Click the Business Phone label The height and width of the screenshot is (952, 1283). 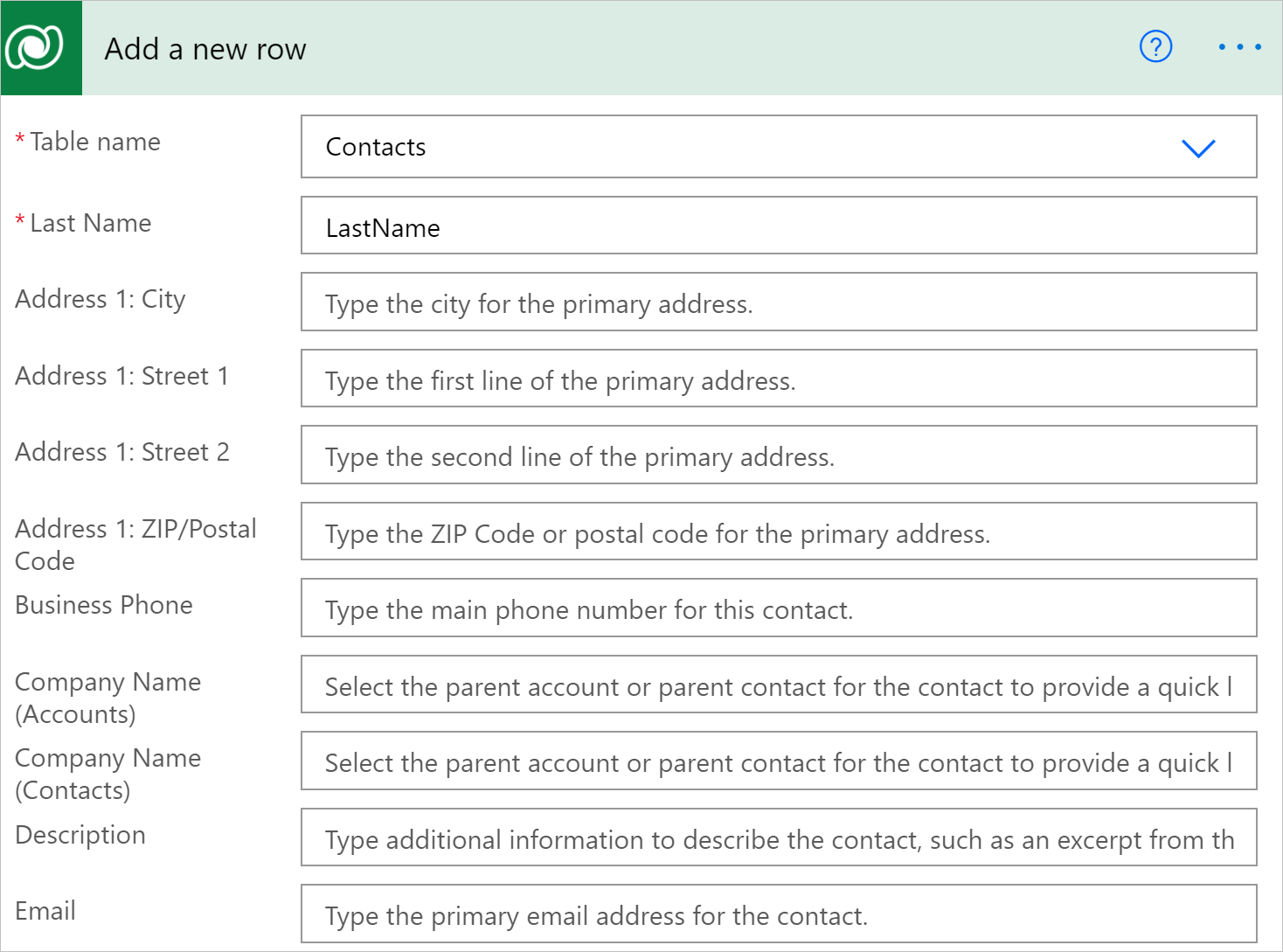pyautogui.click(x=104, y=605)
